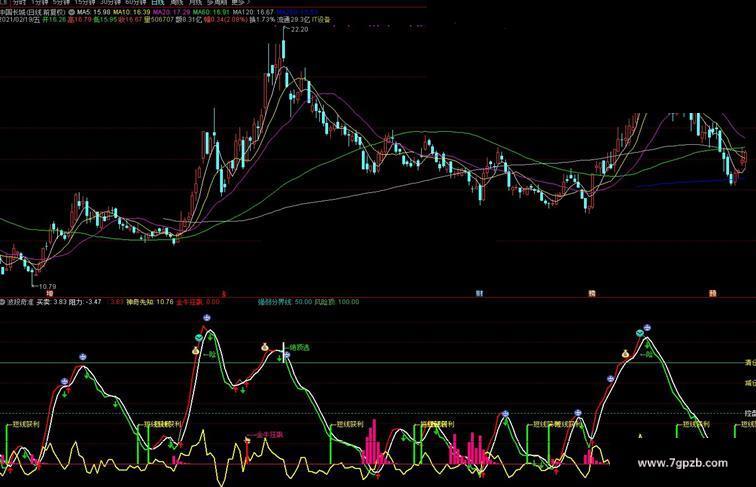Click the 2021/02/19 date in header

[x=20, y=20]
